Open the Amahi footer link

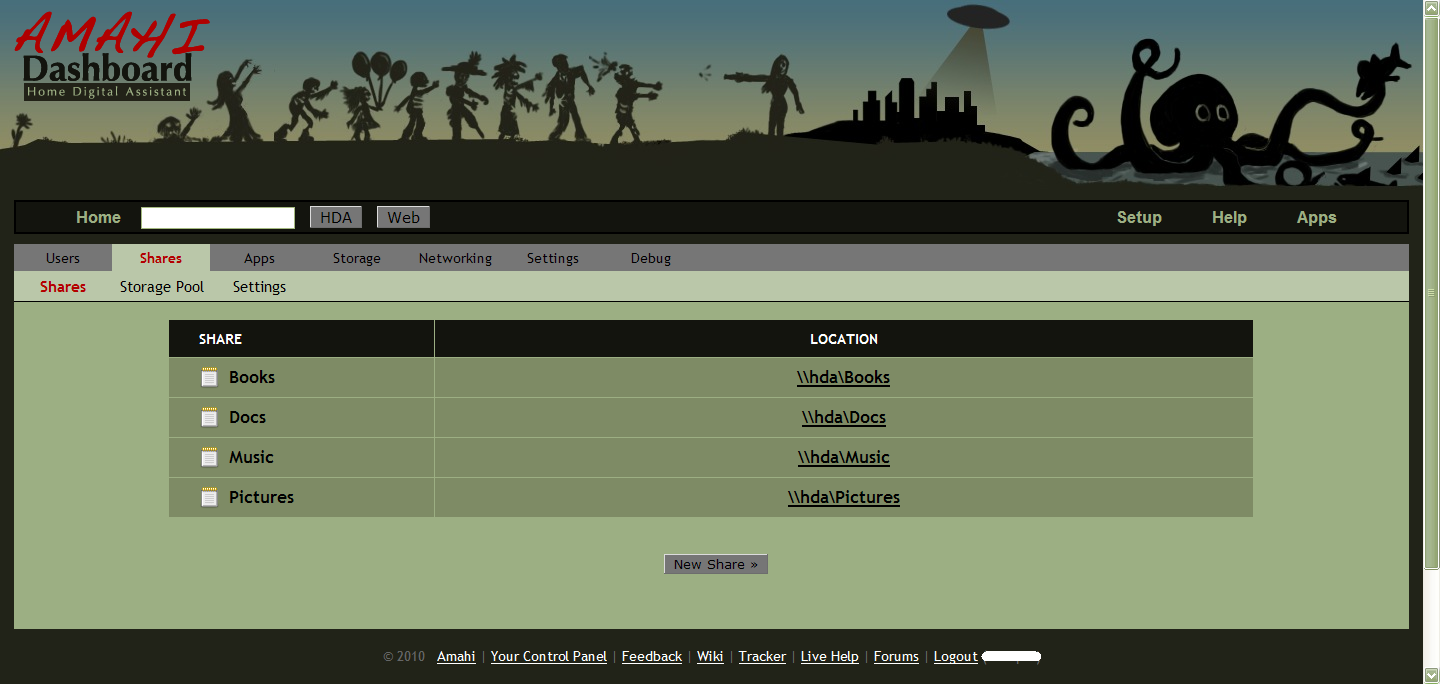click(456, 657)
